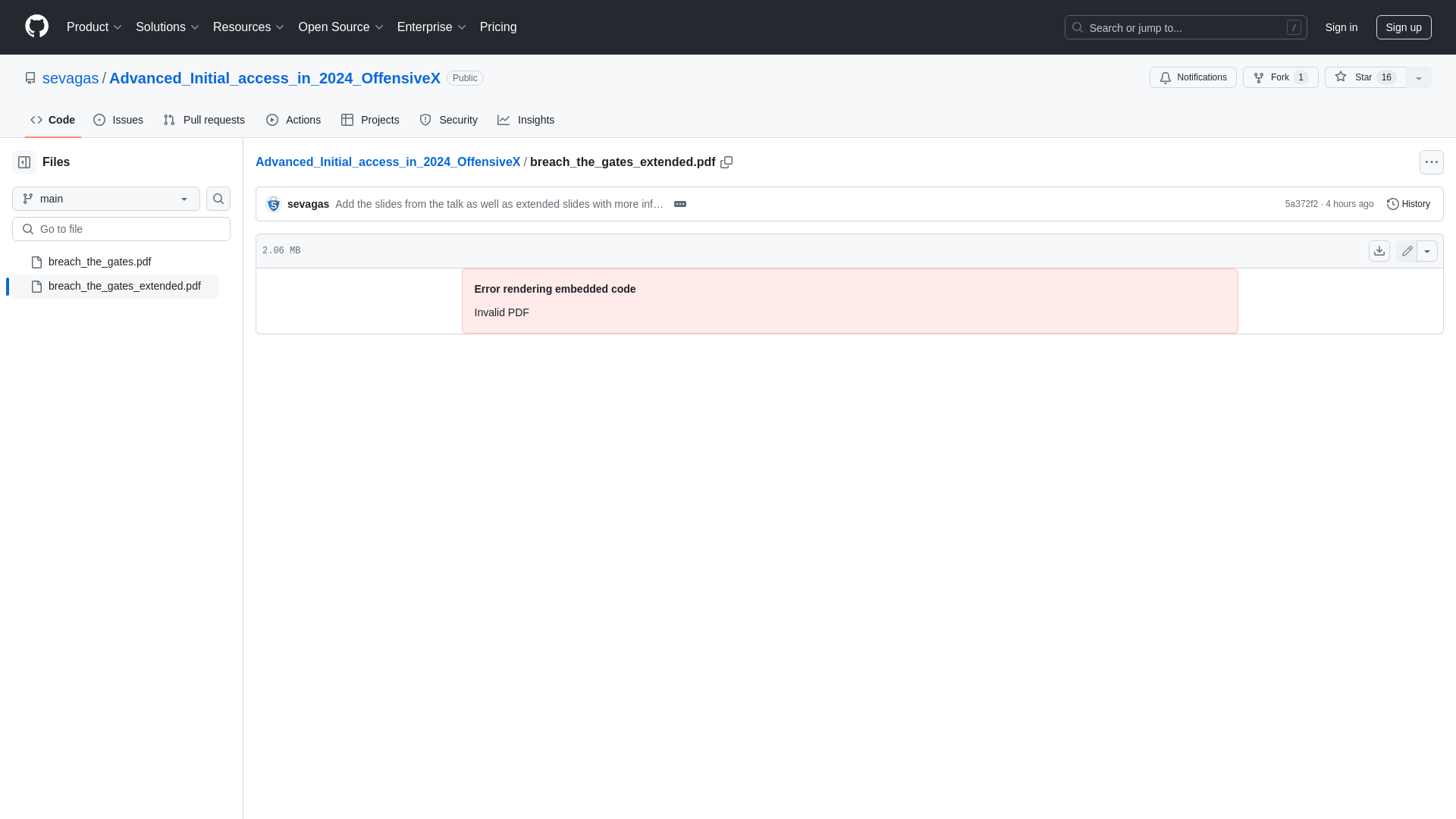Screen dimensions: 1456x819
Task: Select the Security tab in repository
Action: pos(449,120)
